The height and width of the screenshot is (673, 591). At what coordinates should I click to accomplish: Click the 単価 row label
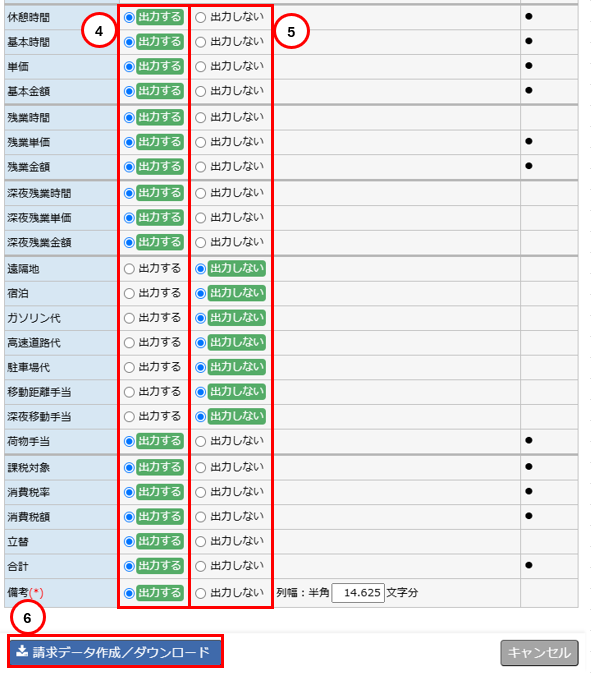[x=18, y=67]
